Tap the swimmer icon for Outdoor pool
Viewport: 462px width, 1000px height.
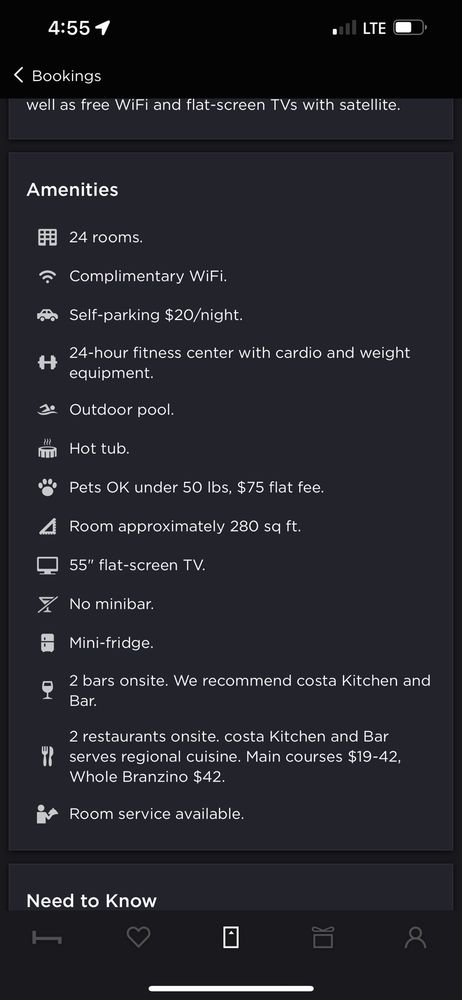(47, 410)
